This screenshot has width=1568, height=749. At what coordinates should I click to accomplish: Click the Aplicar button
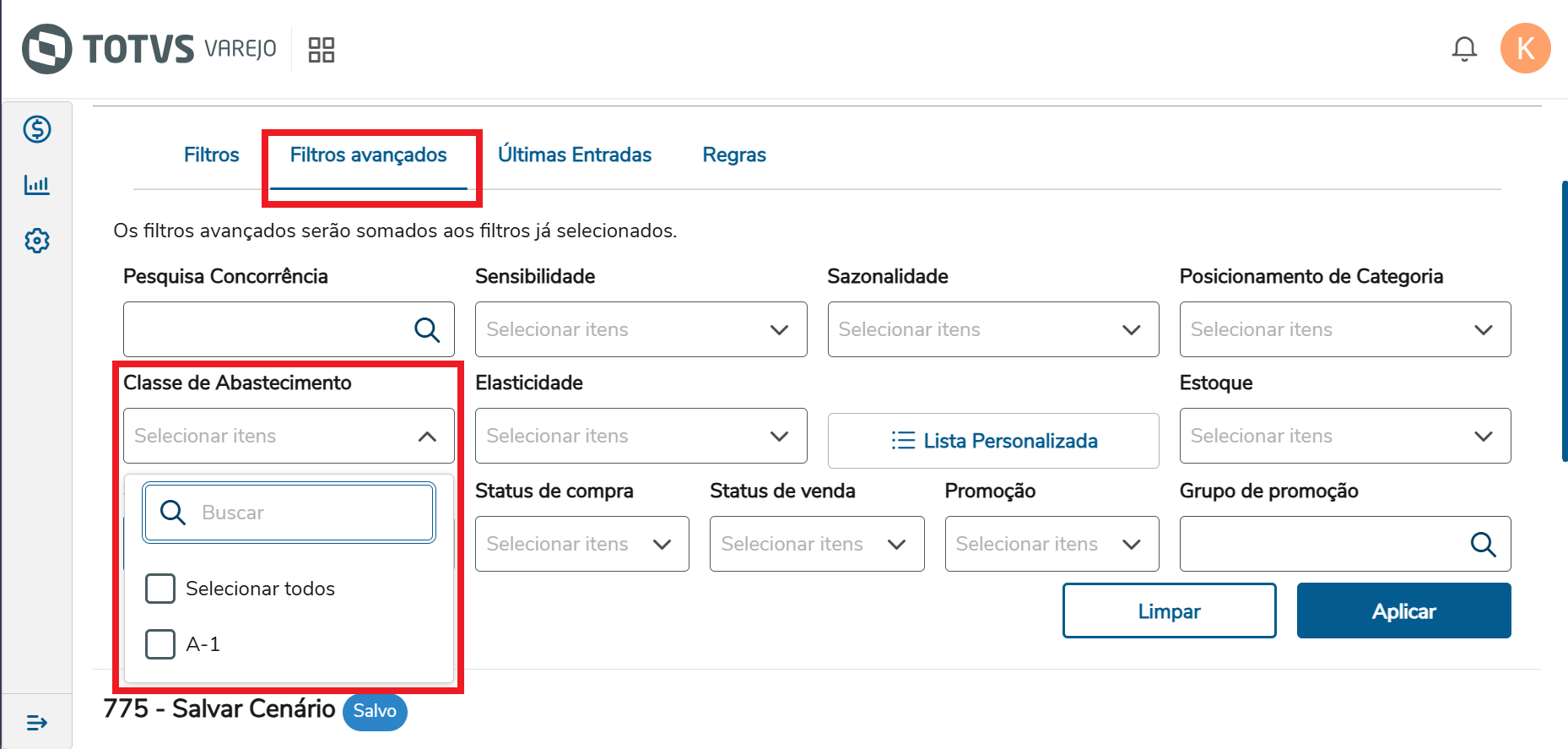pos(1403,611)
